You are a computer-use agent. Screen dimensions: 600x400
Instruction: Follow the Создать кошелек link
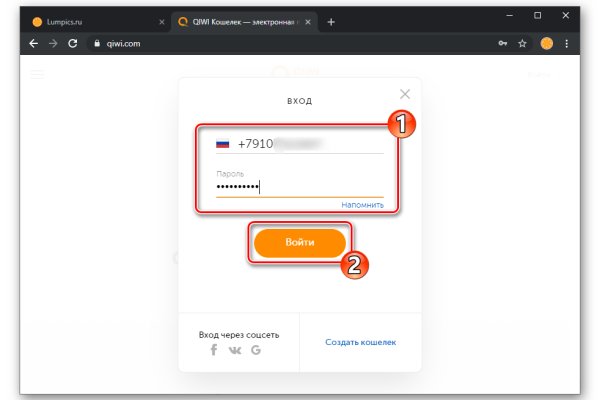pos(360,342)
